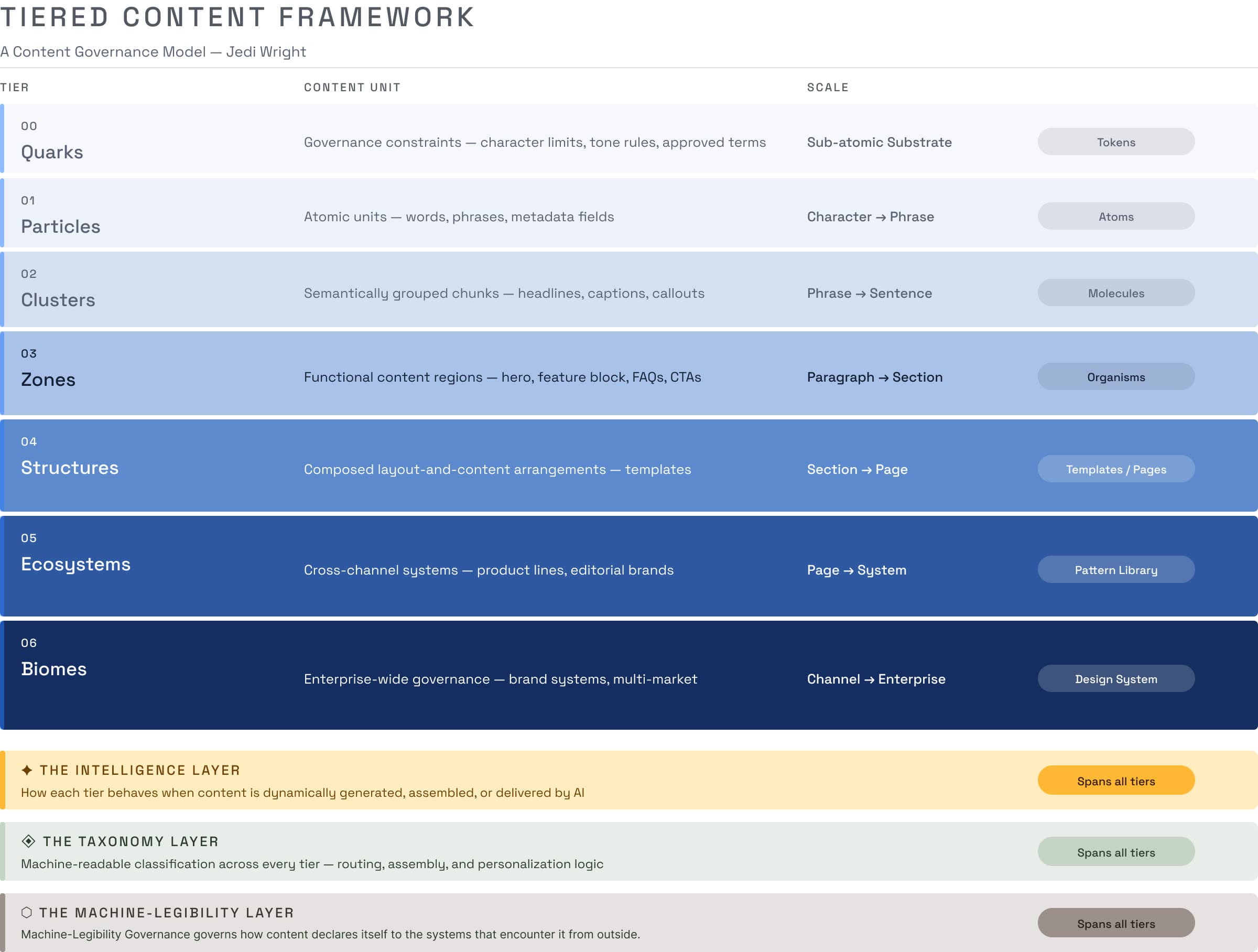Click the Sub-atomic Substrate scale text

click(x=879, y=142)
